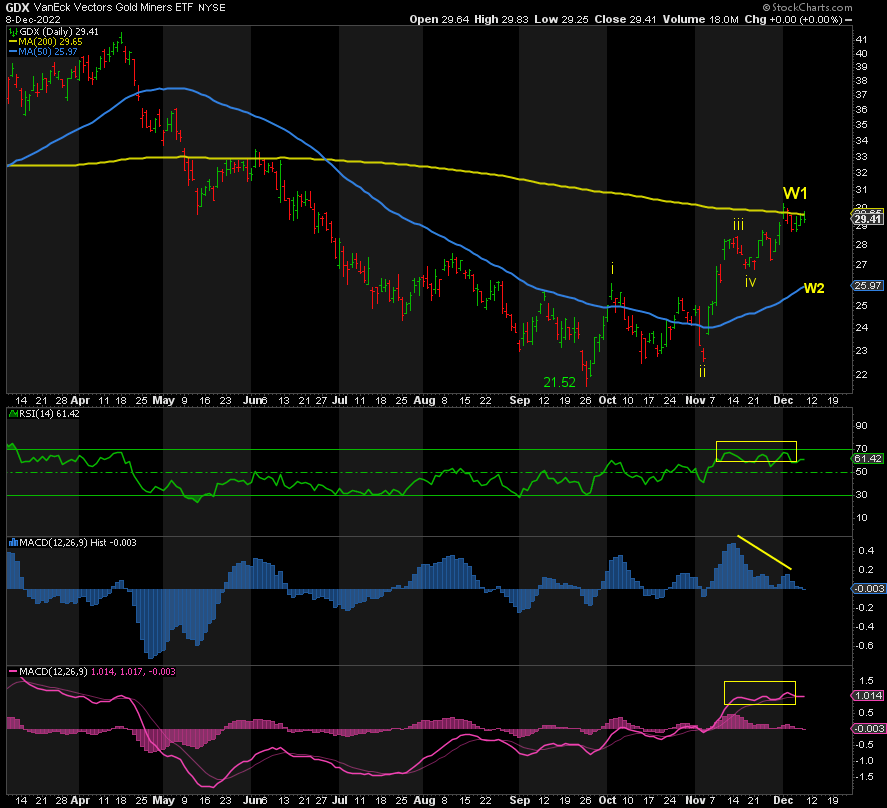Select the High 29.83 value
Screen dimensions: 887x808
[501, 19]
